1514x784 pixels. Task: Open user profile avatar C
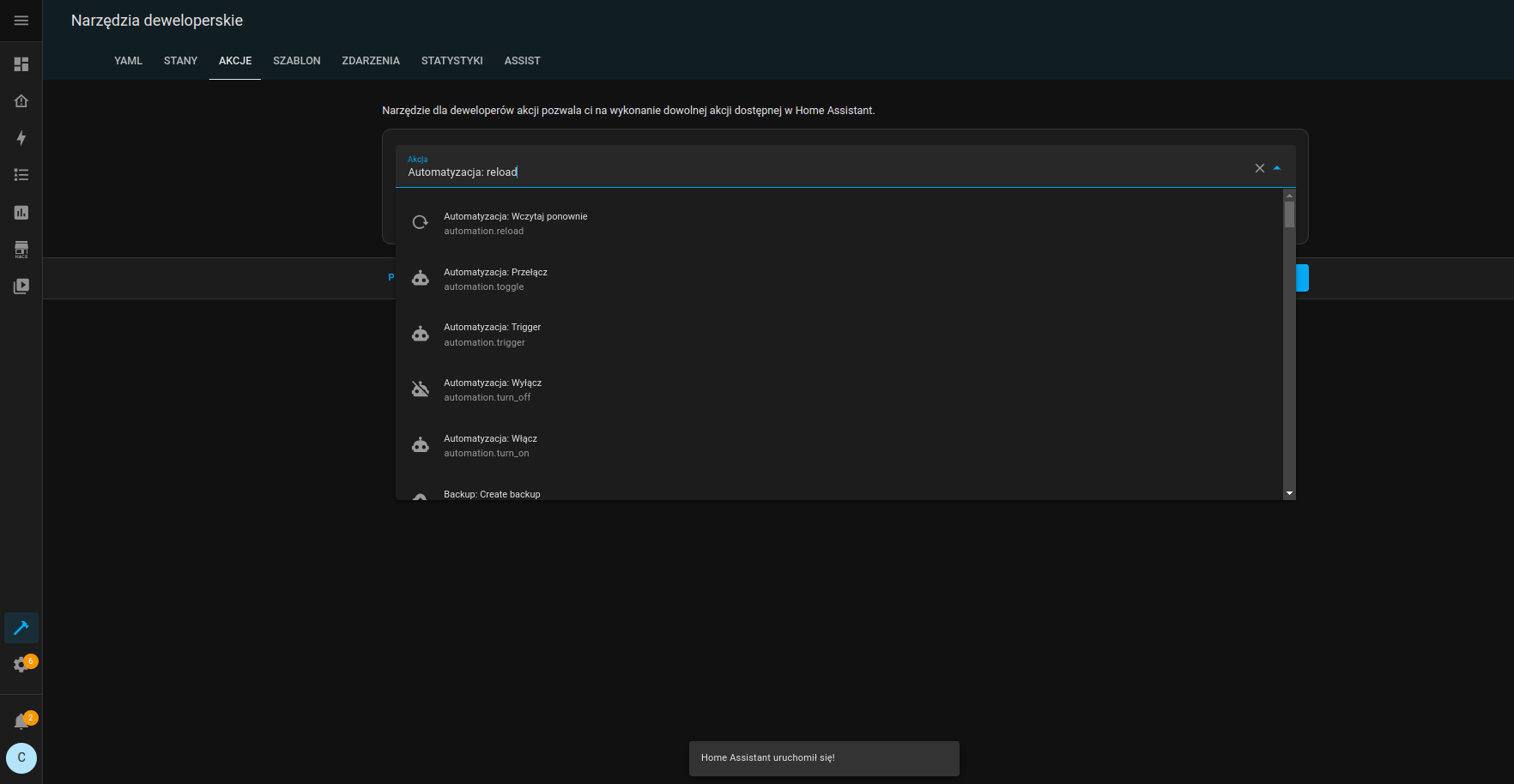tap(21, 758)
